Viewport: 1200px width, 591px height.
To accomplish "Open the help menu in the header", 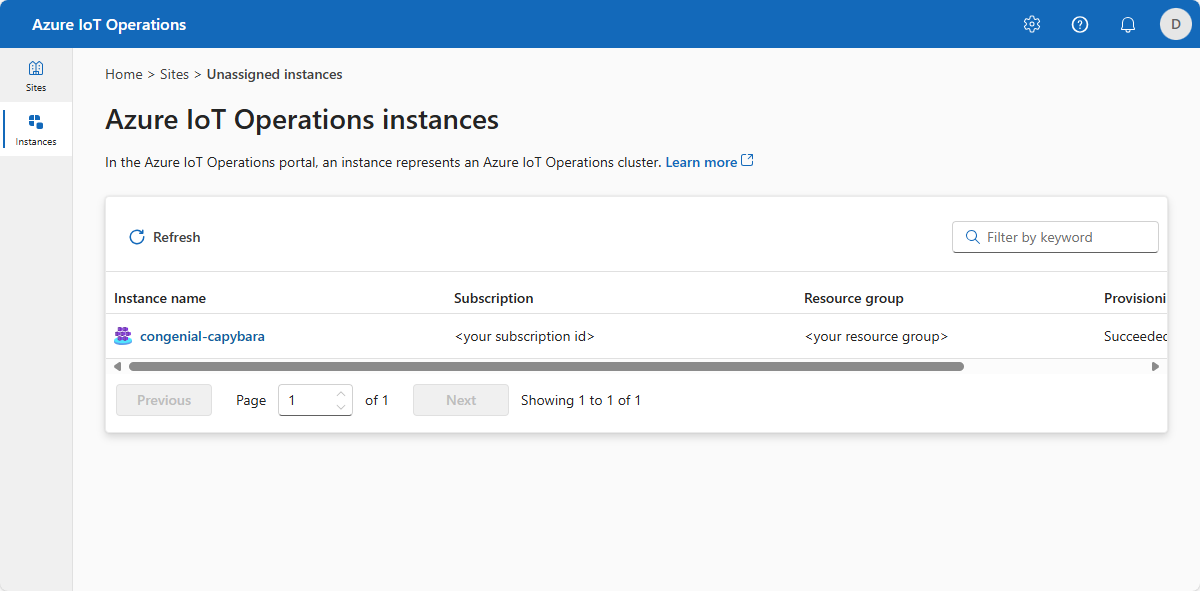I will pyautogui.click(x=1079, y=24).
